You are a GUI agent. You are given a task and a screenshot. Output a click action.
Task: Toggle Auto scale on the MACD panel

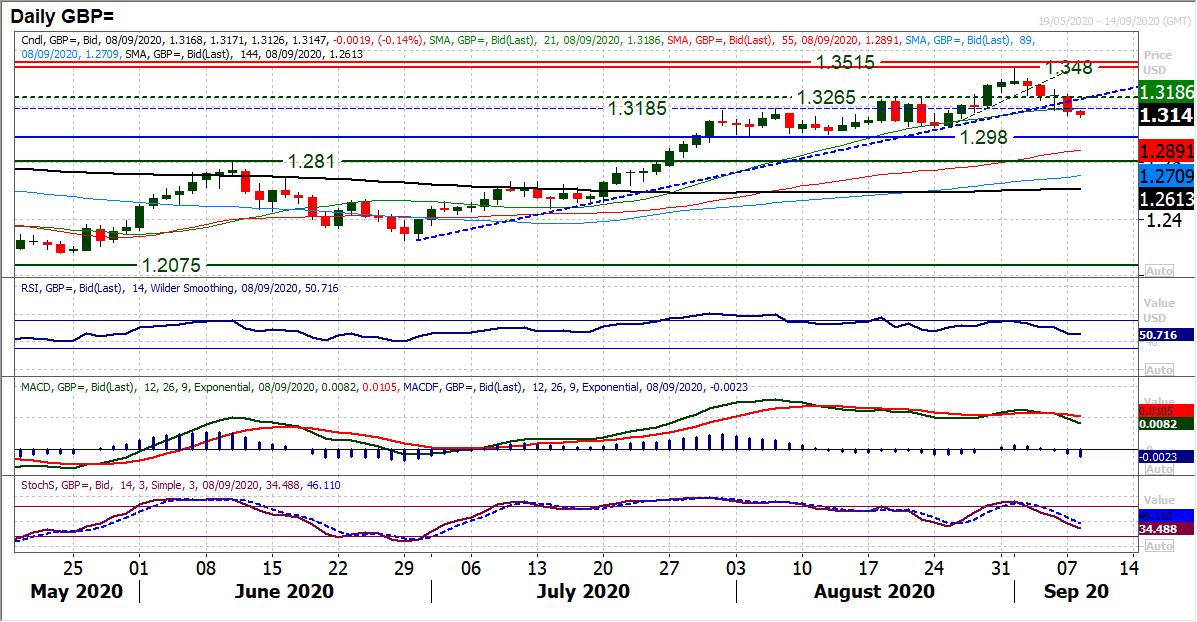[1159, 468]
